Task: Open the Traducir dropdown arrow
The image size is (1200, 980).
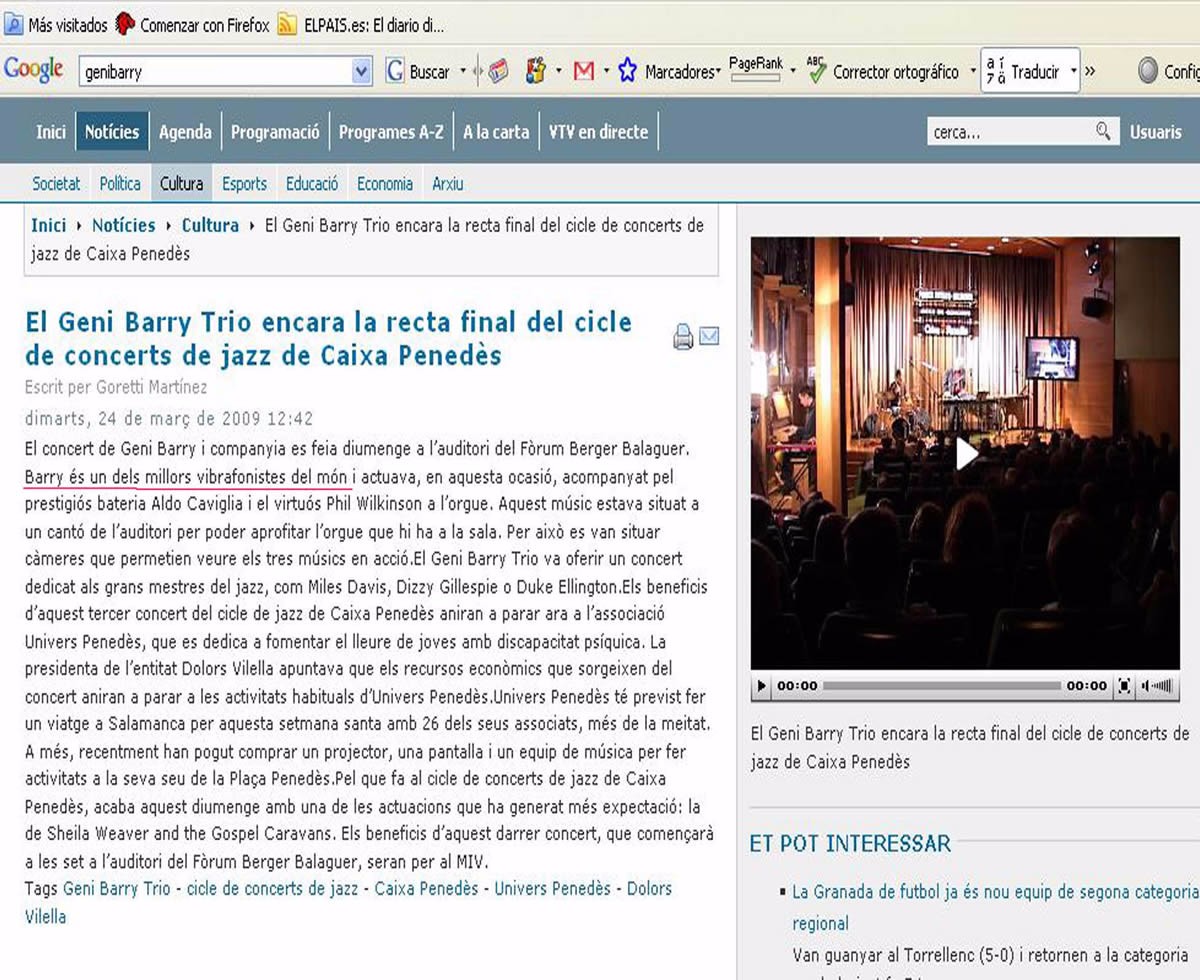Action: click(1073, 71)
